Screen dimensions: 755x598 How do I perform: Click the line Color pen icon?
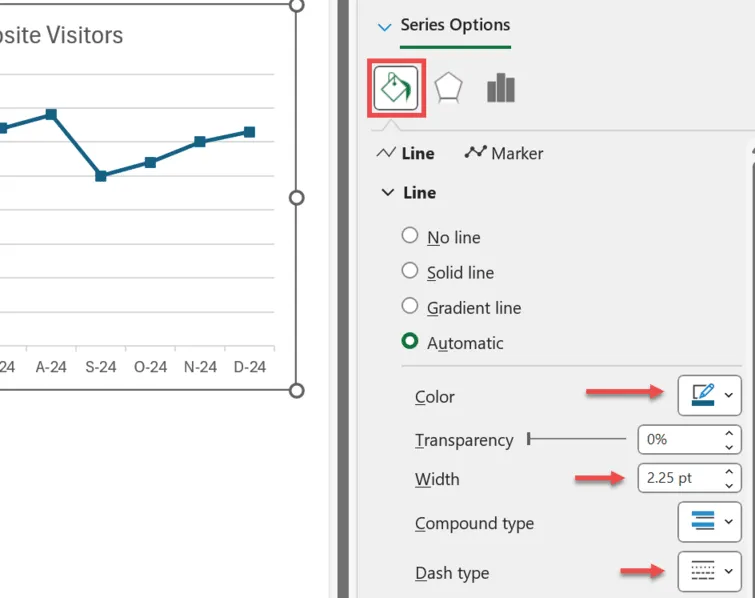tap(702, 396)
